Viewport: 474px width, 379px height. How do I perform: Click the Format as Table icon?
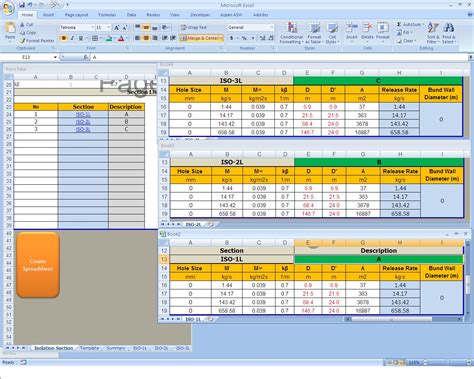tap(314, 33)
